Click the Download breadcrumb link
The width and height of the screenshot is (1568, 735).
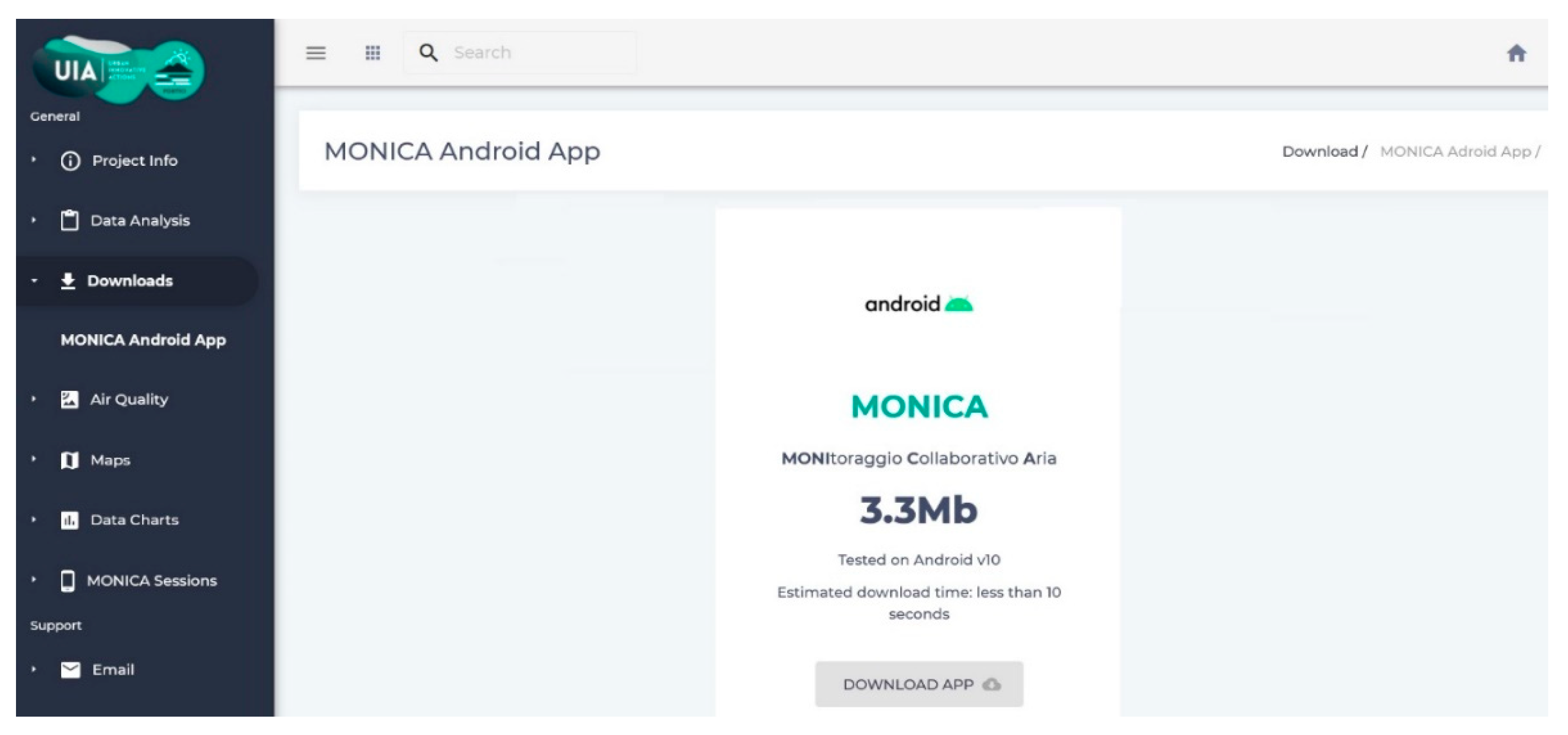1319,152
